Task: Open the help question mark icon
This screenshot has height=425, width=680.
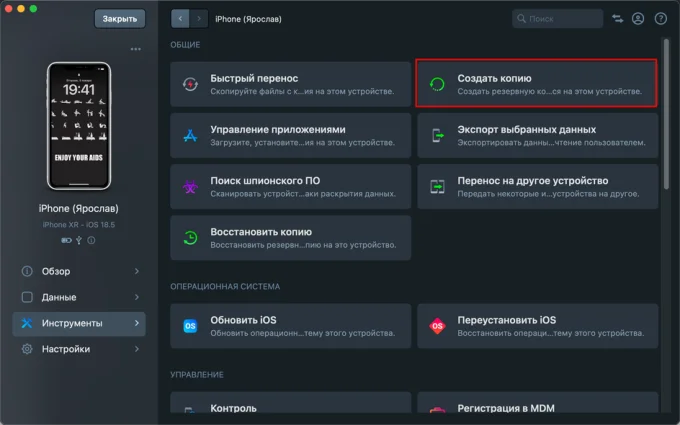Action: tap(660, 19)
